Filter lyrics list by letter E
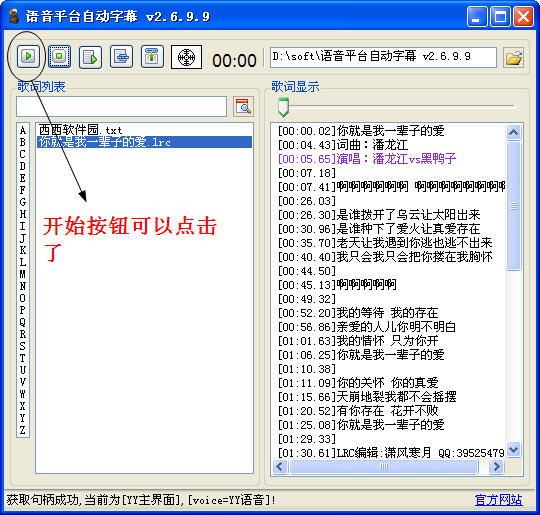Screen dimensions: 540x515 [x=23, y=178]
